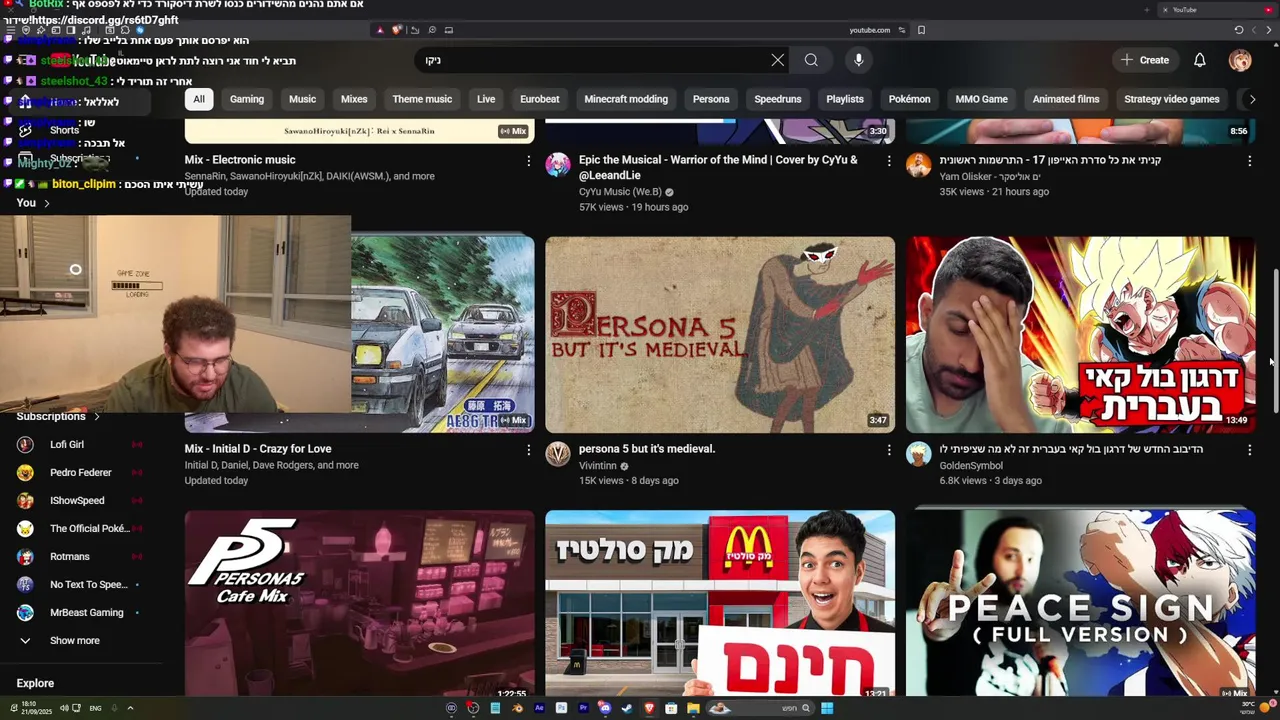Open options for Mix - Initial D
This screenshot has width=1280, height=720.
point(529,450)
